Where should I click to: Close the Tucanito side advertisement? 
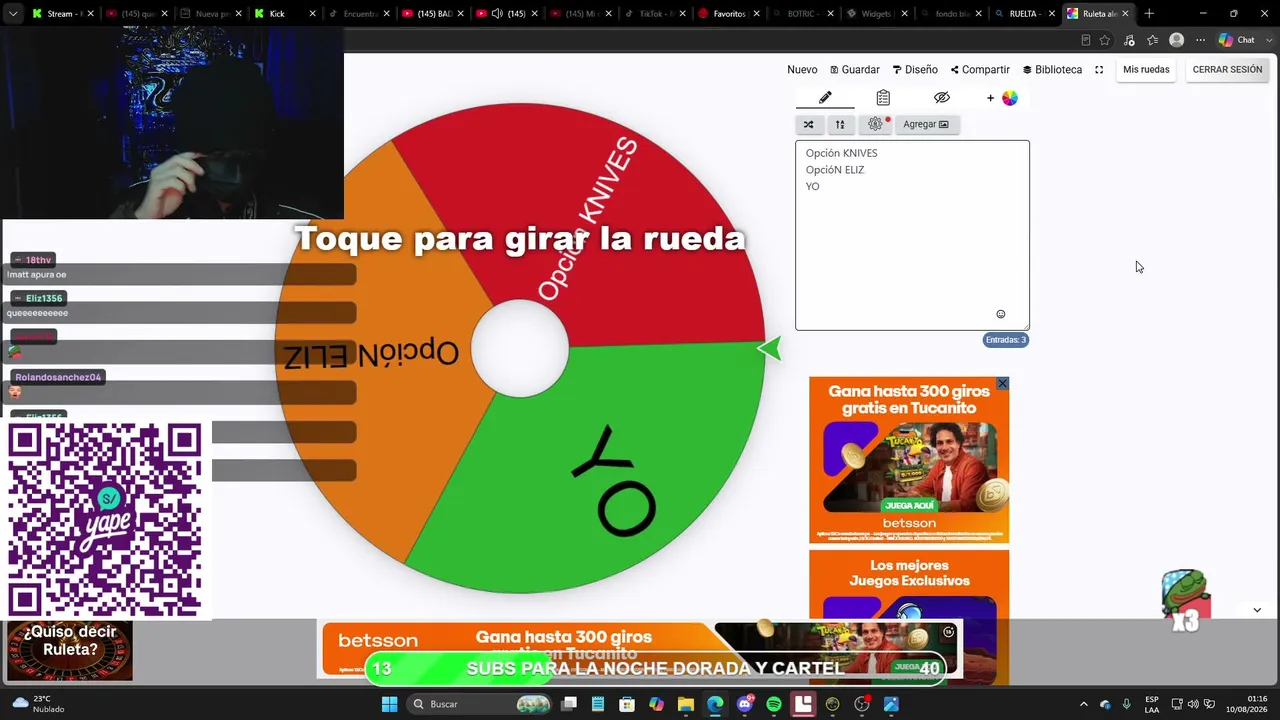1002,384
